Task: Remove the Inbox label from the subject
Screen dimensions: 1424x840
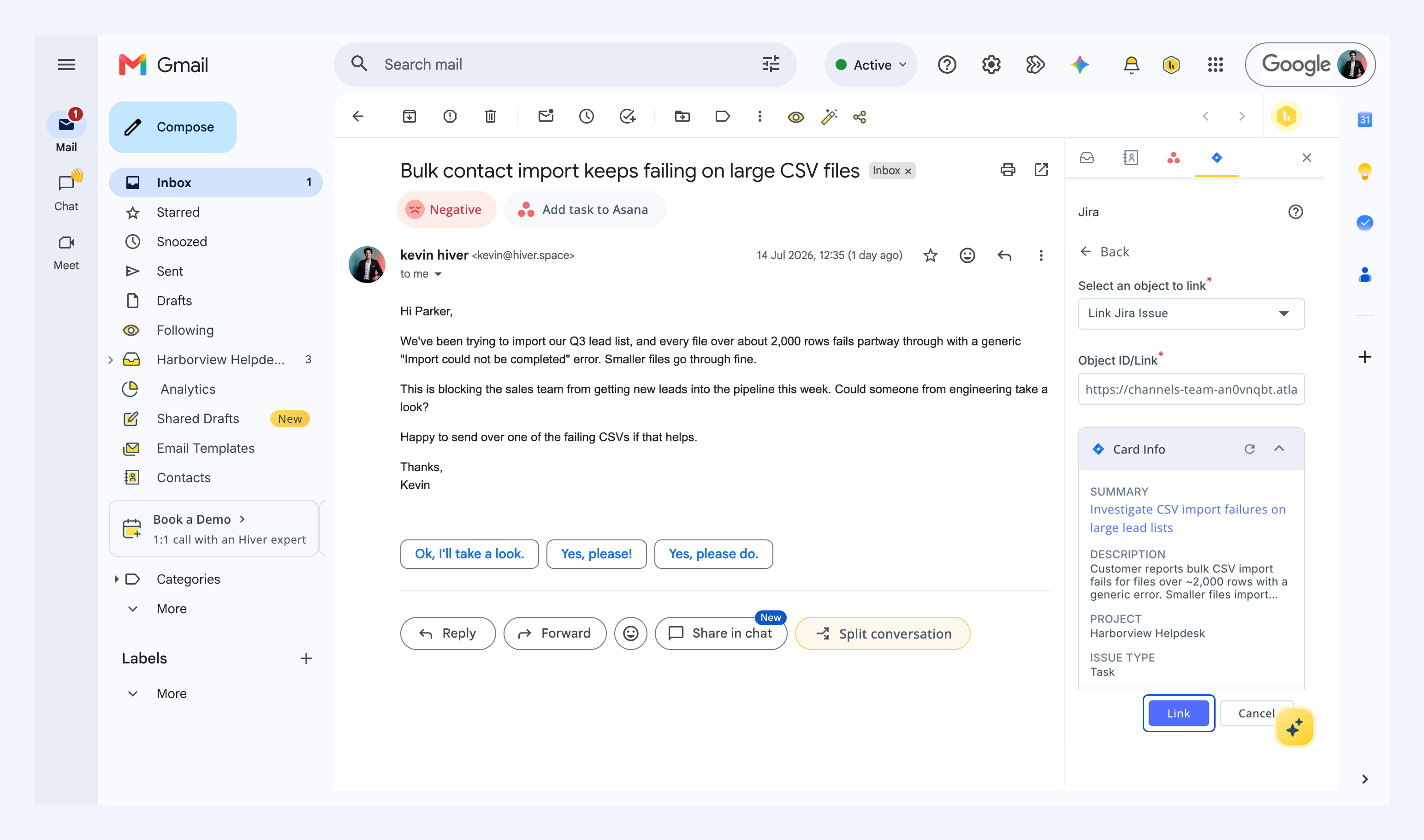Action: (x=908, y=171)
